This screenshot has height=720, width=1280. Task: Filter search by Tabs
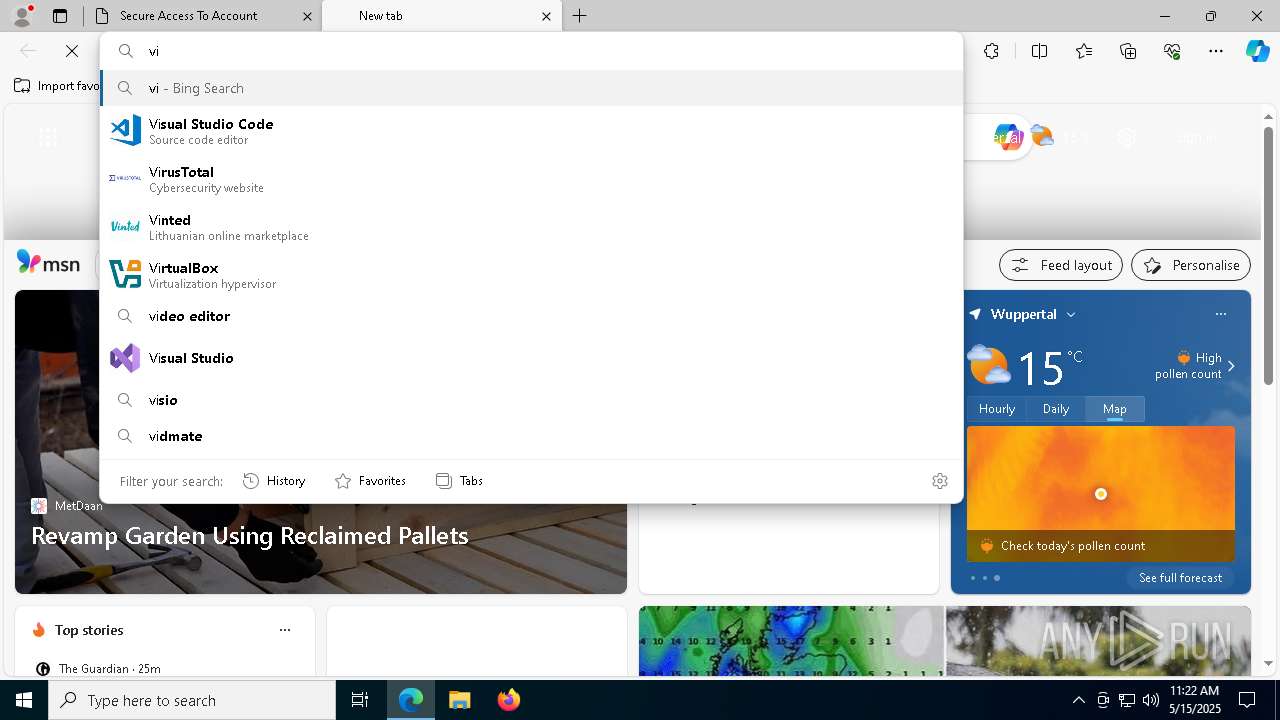(x=460, y=481)
